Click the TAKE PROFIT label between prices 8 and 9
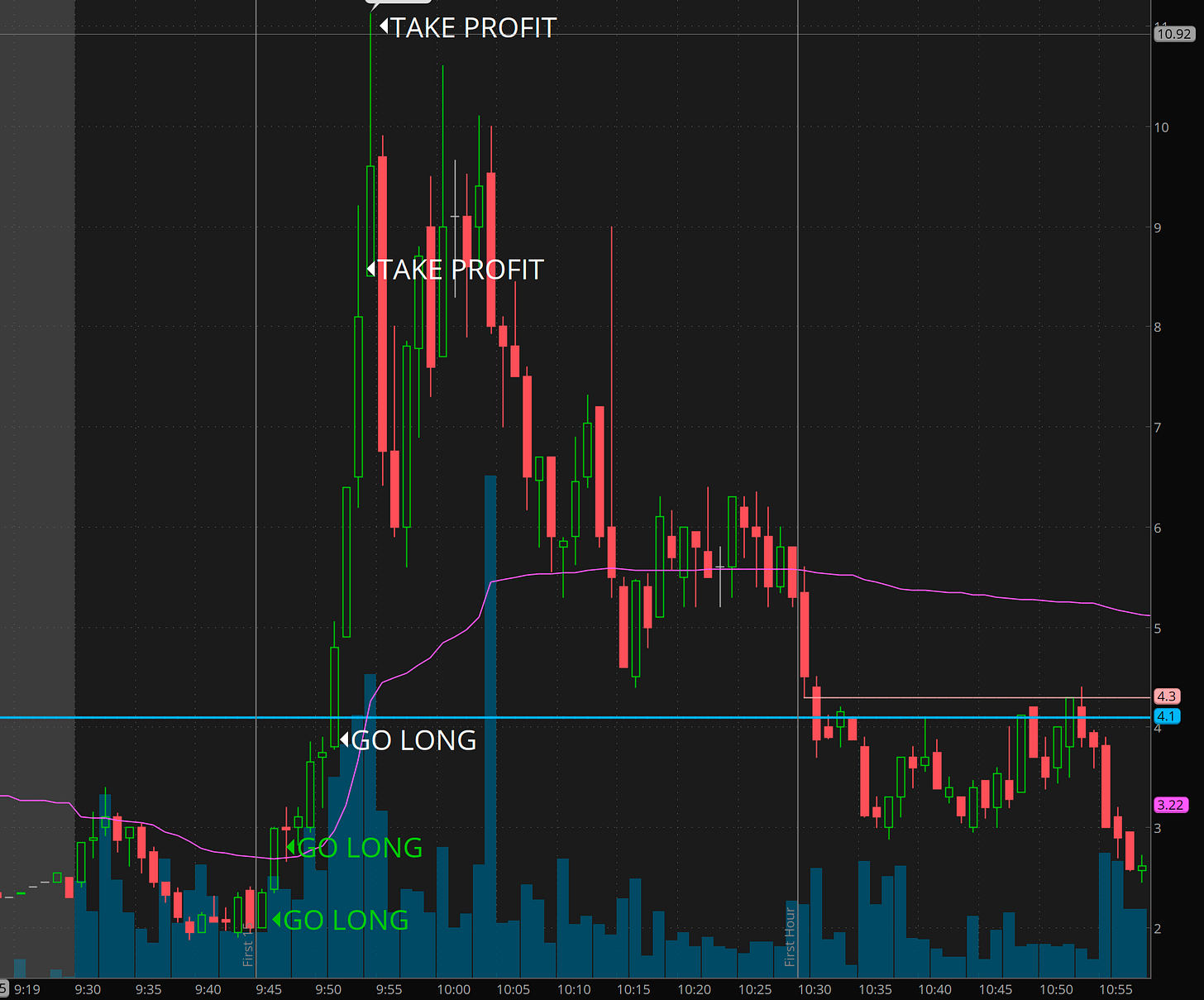Screen dimensions: 1204x1000 click(455, 270)
